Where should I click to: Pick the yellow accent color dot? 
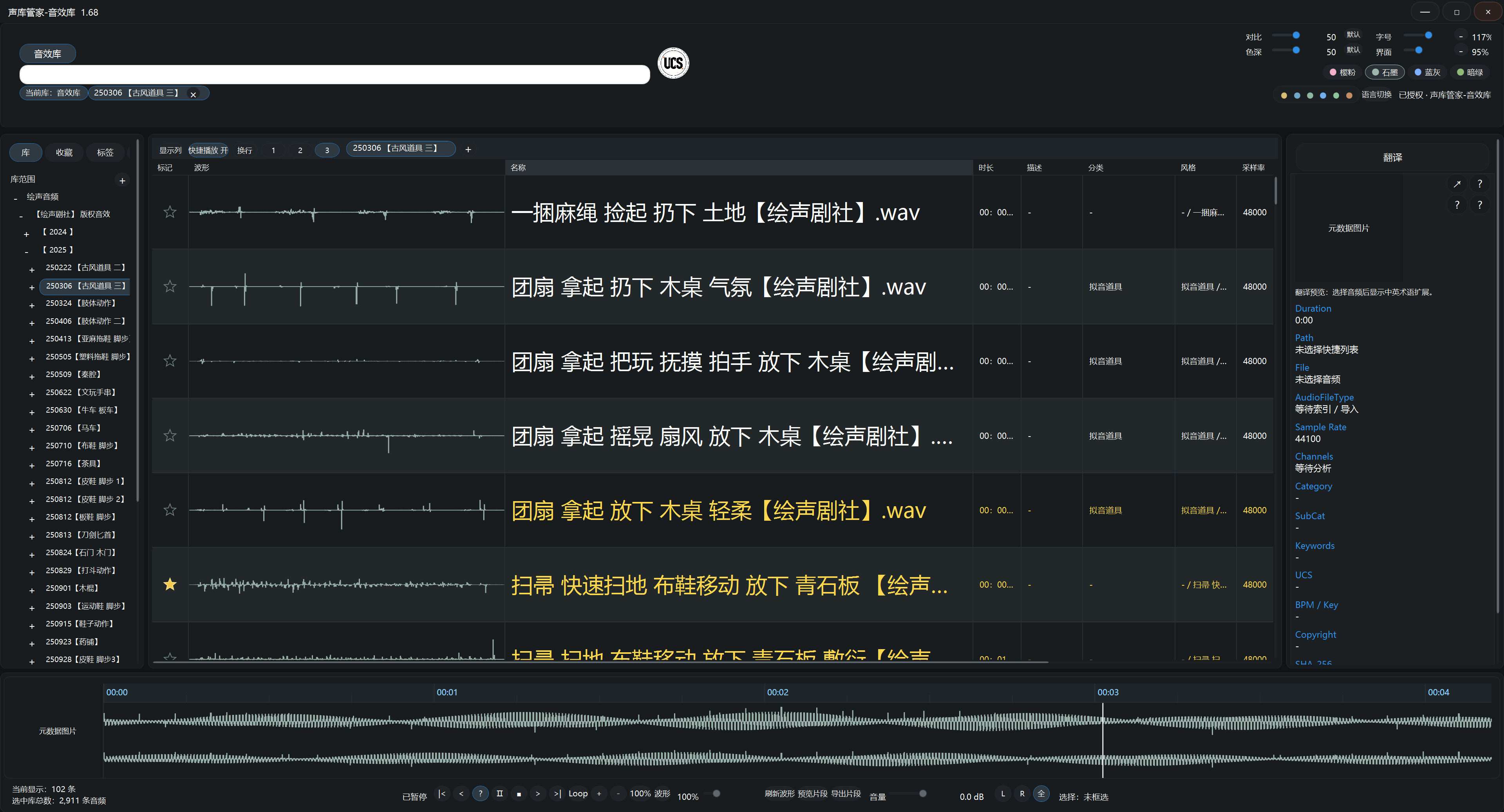point(1284,95)
